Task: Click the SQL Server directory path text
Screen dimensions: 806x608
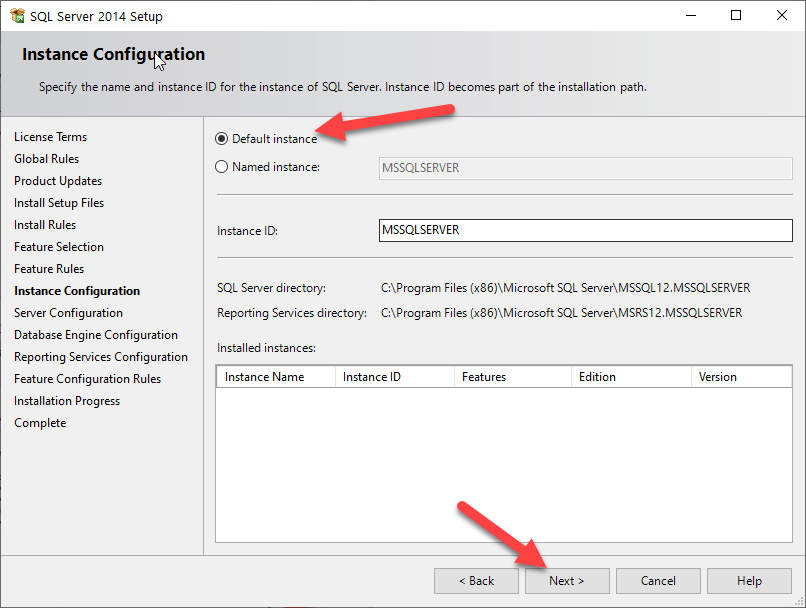Action: coord(565,288)
